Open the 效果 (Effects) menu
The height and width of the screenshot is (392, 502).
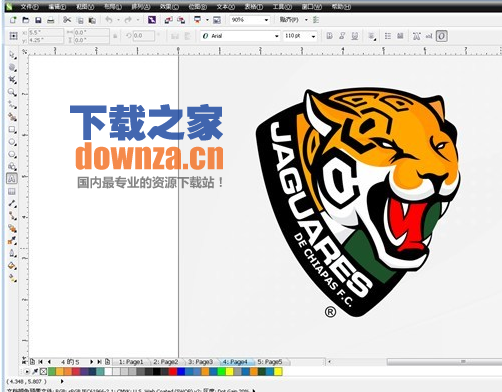tap(169, 6)
